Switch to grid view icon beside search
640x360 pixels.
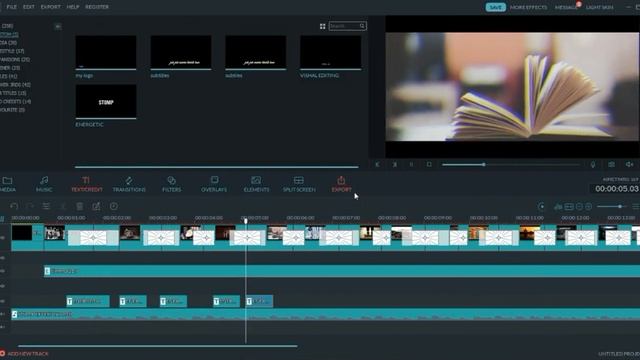[322, 26]
